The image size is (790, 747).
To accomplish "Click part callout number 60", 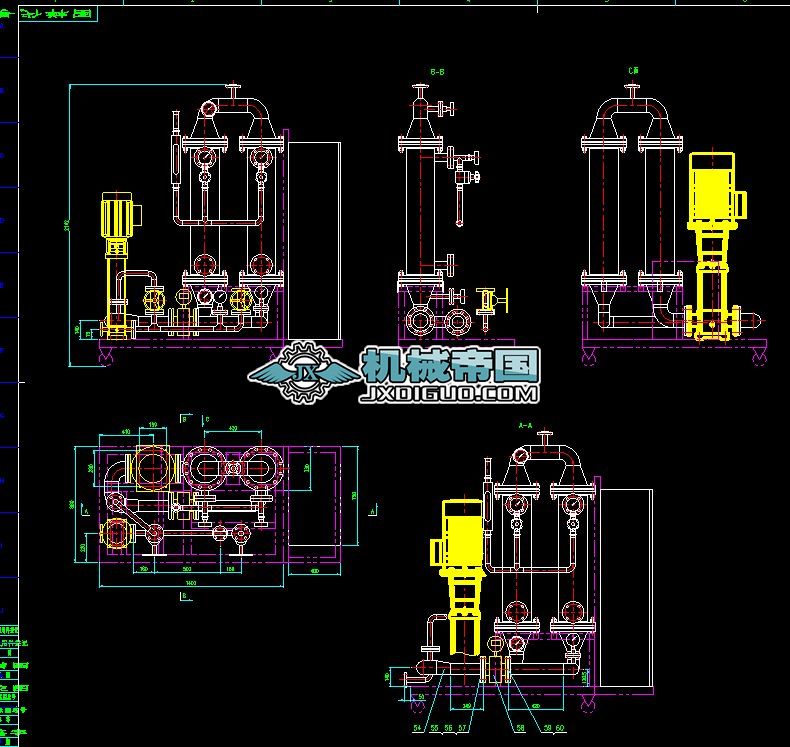I will [x=560, y=728].
